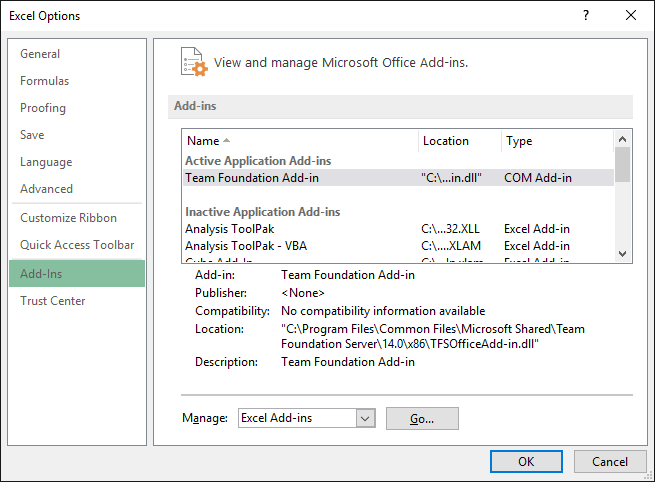The image size is (655, 482).
Task: Click the C:\...32.XLL location cell
Action: coord(450,229)
